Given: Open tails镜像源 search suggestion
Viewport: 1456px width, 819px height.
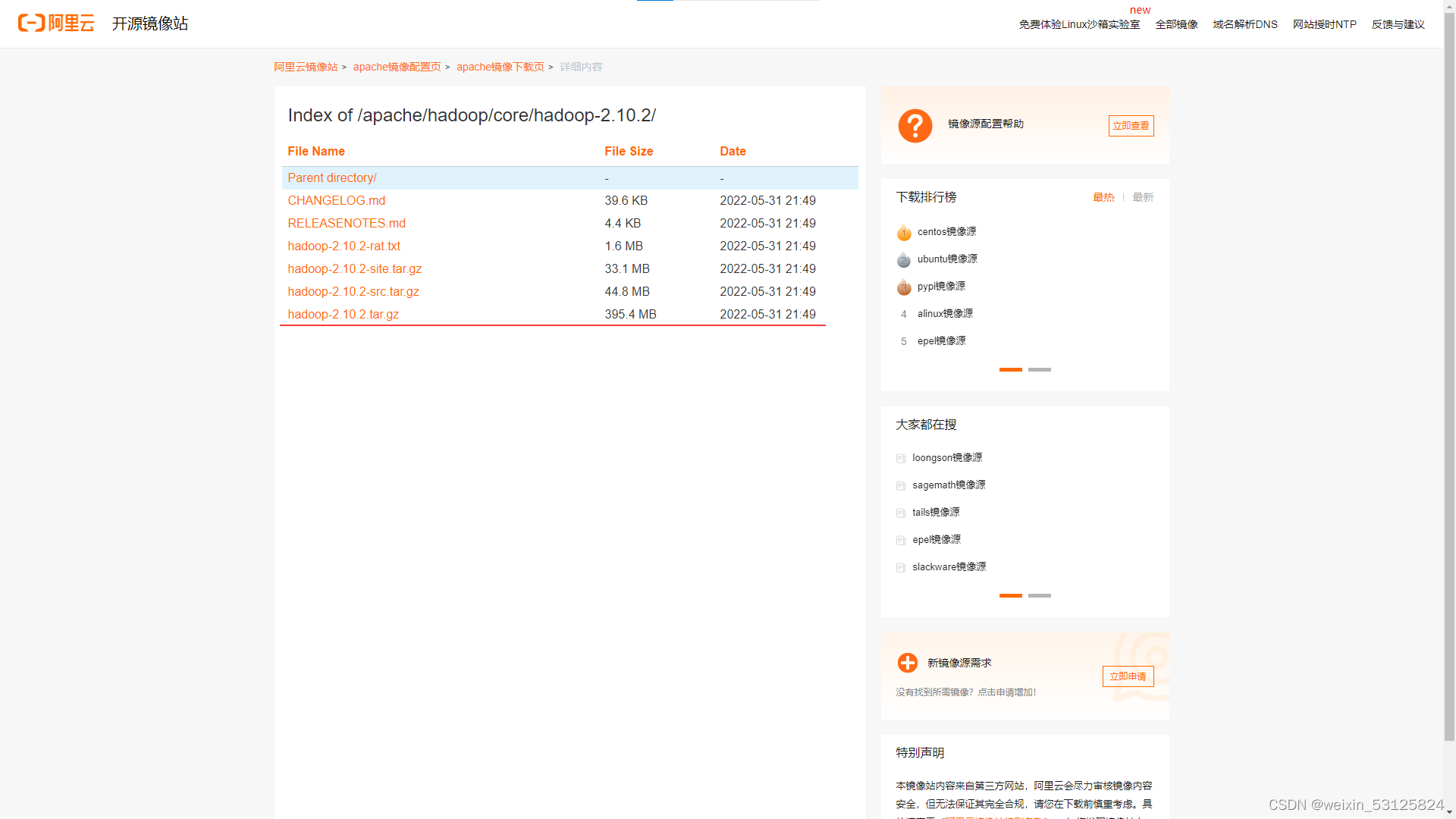Looking at the screenshot, I should point(936,513).
